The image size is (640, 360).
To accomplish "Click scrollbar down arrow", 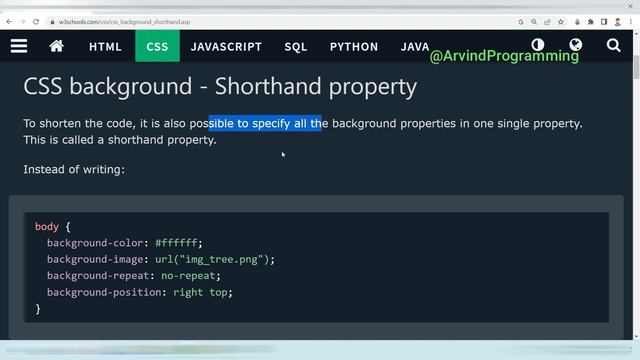I will click(636, 337).
